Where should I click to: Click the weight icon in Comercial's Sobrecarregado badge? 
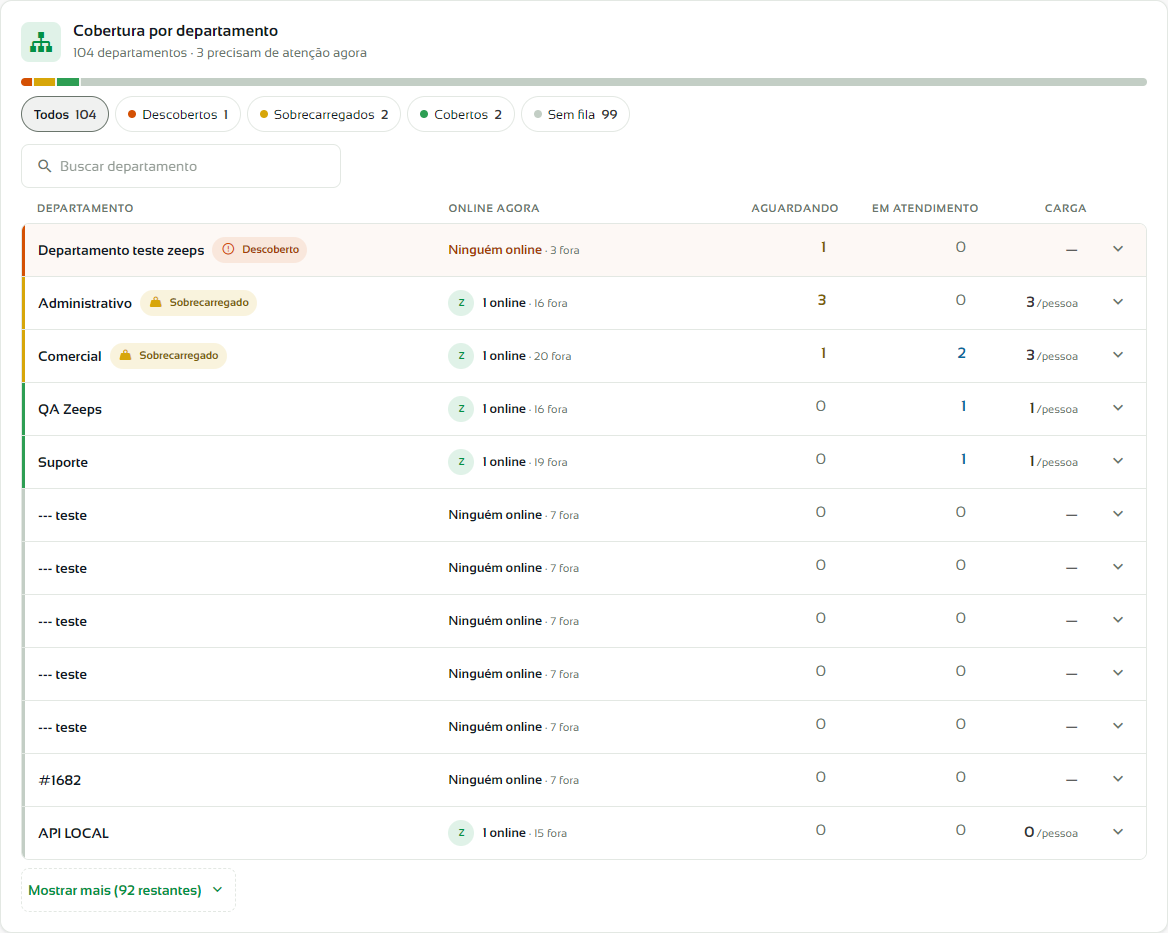(126, 355)
